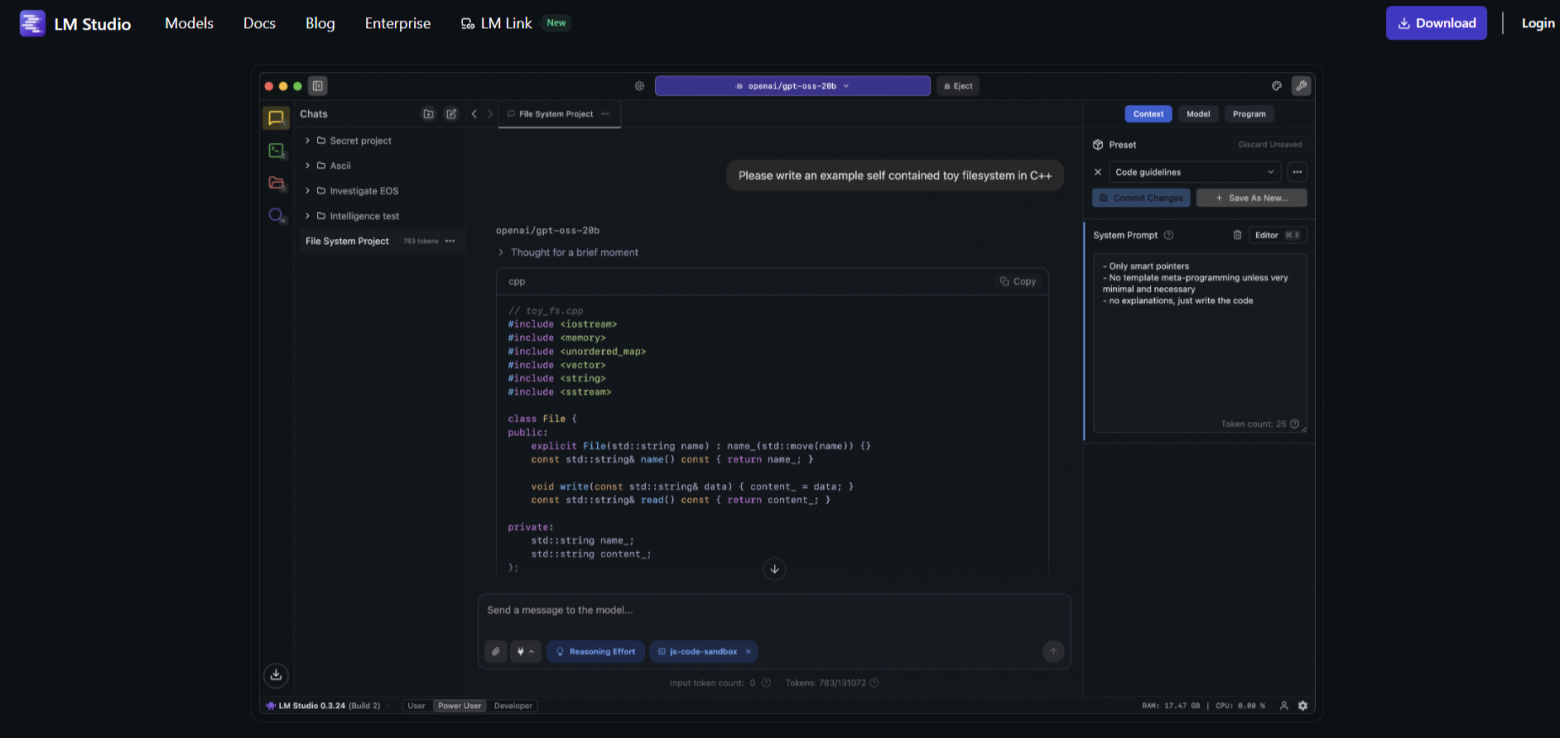Screen dimensions: 1560x738
Task: Toggle the Reasoning Effort option
Action: pyautogui.click(x=595, y=652)
